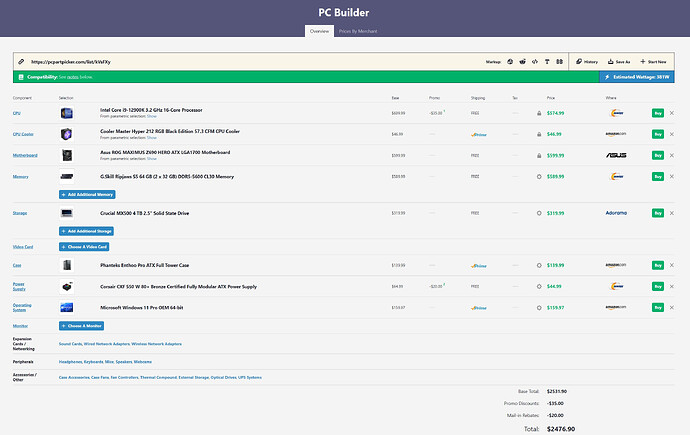Viewport: 690px width, 435px height.
Task: Toggle price lock for CPU row
Action: (x=539, y=113)
